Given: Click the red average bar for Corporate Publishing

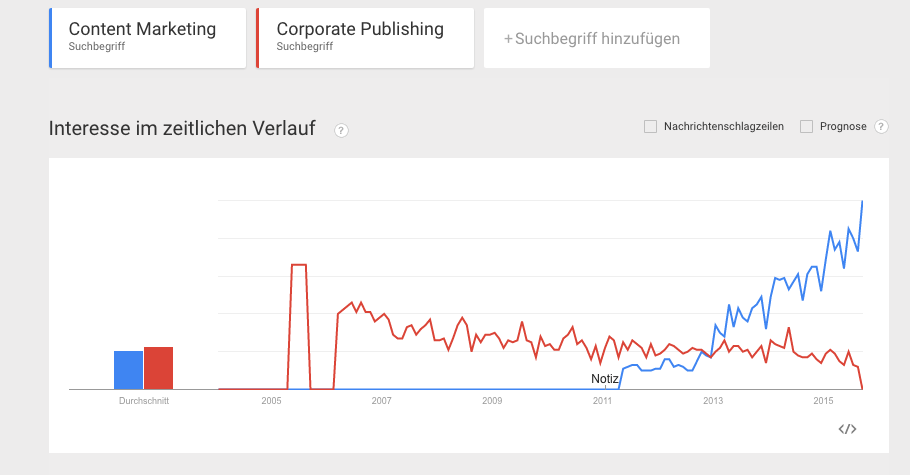Looking at the screenshot, I should click(x=158, y=368).
